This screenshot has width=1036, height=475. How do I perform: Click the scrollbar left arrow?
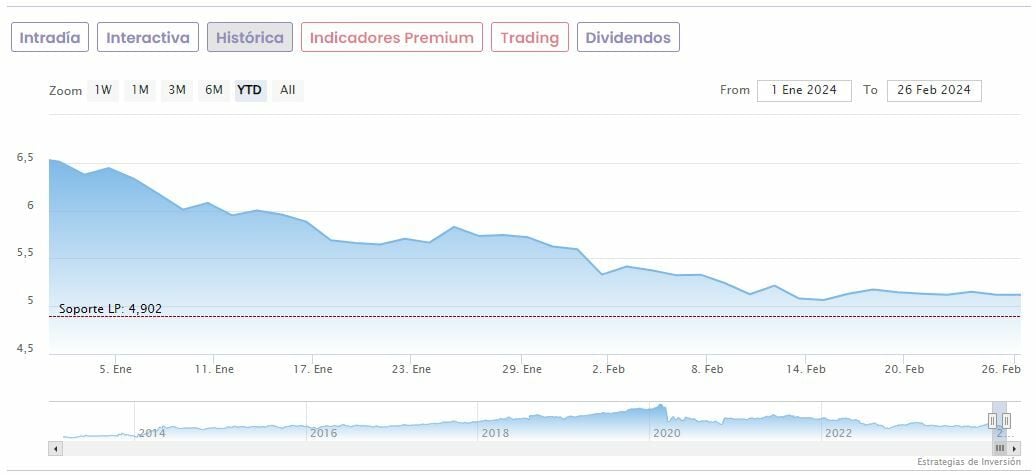coord(55,449)
